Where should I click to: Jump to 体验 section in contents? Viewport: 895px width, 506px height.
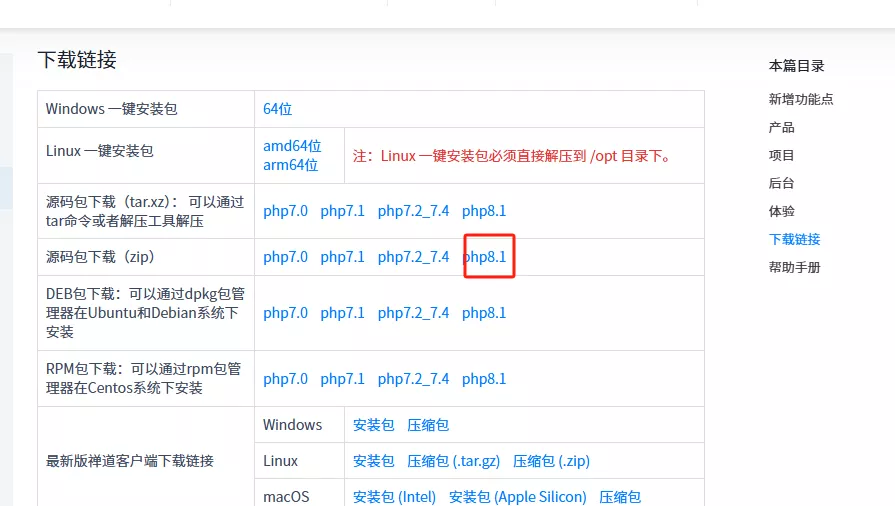[781, 211]
